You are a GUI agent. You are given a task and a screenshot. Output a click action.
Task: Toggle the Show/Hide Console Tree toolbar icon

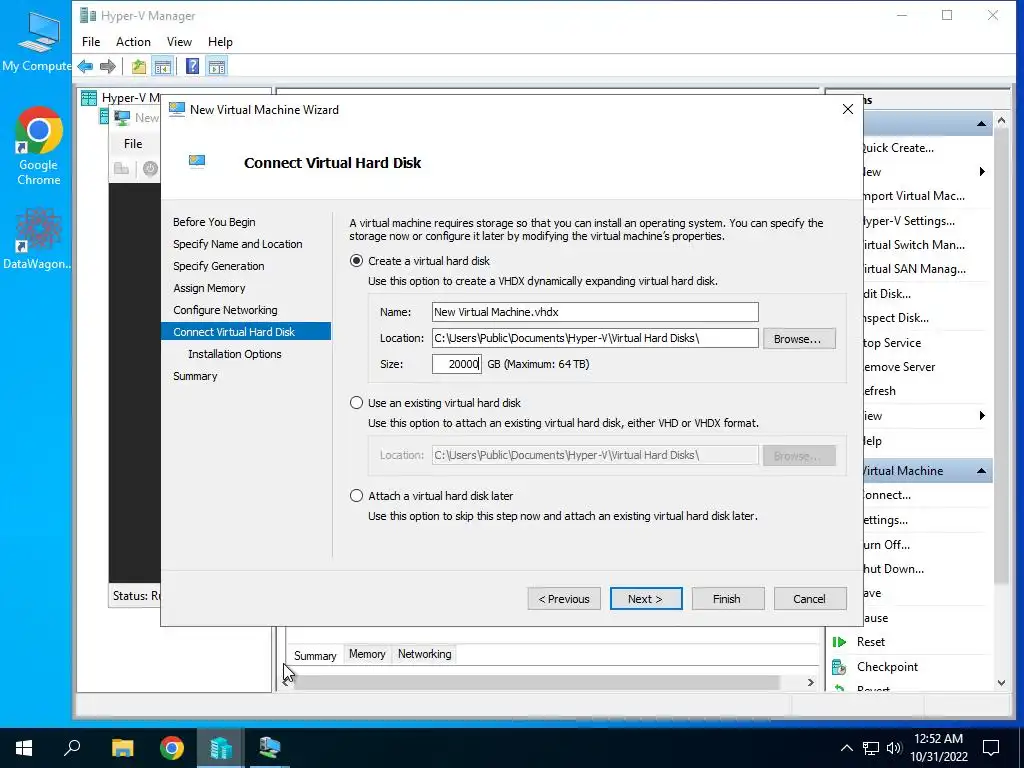tap(163, 66)
